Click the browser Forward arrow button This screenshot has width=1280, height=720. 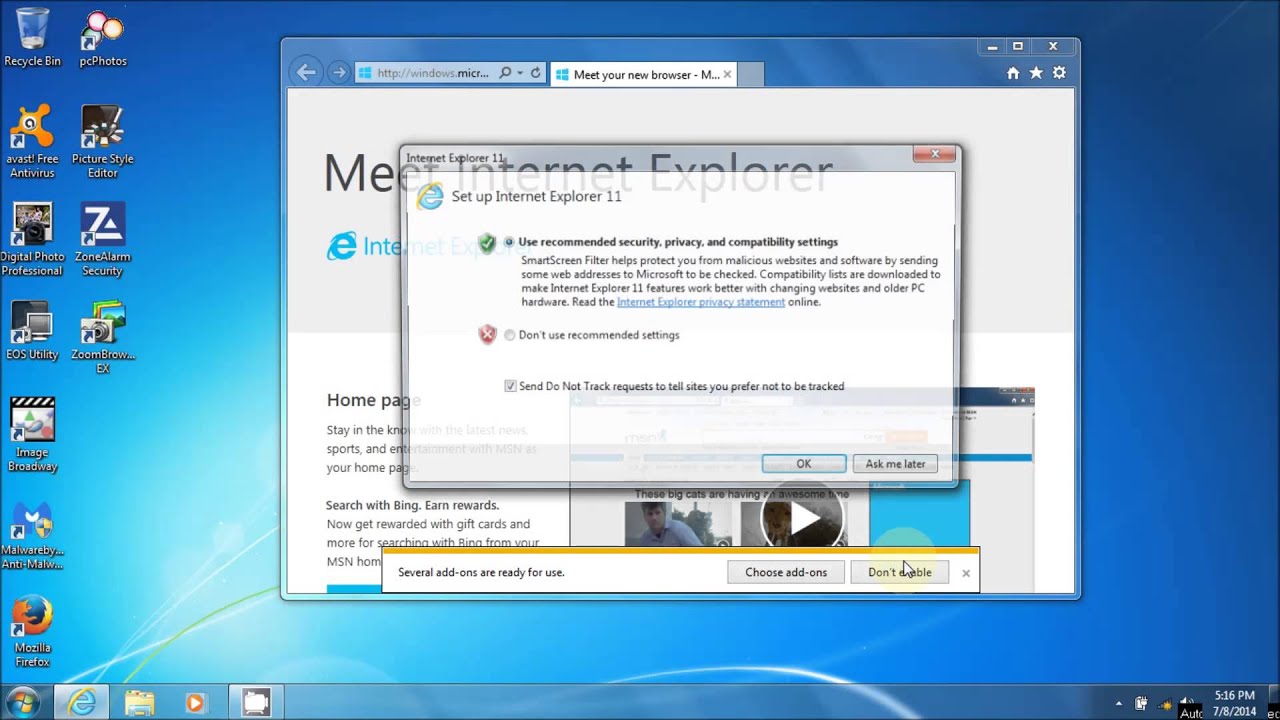[x=339, y=73]
